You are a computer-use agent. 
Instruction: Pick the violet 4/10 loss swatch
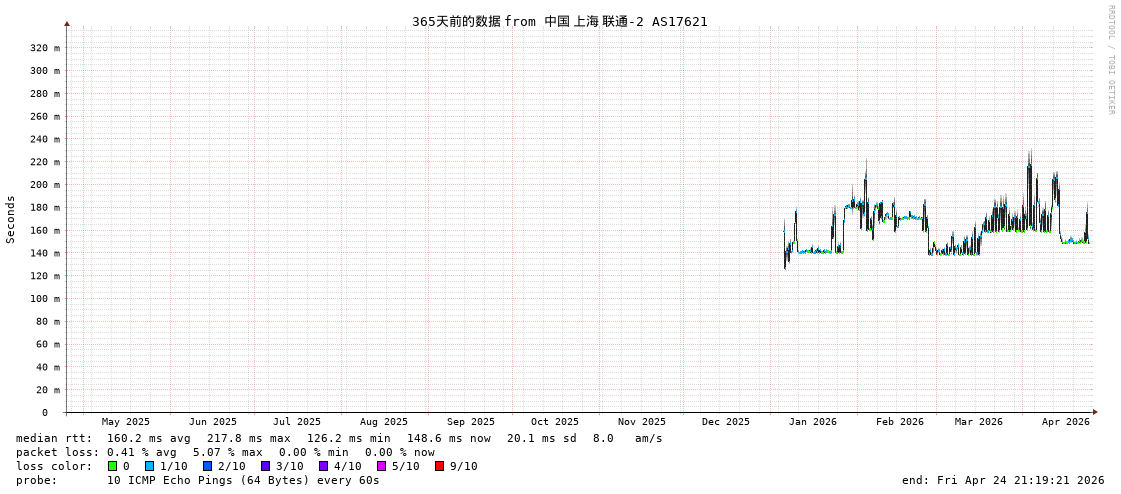click(323, 466)
